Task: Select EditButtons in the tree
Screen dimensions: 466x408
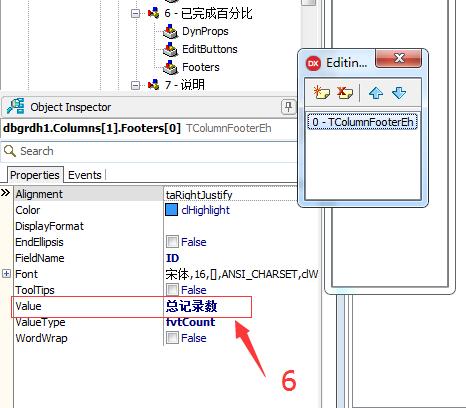Action: pos(210,49)
